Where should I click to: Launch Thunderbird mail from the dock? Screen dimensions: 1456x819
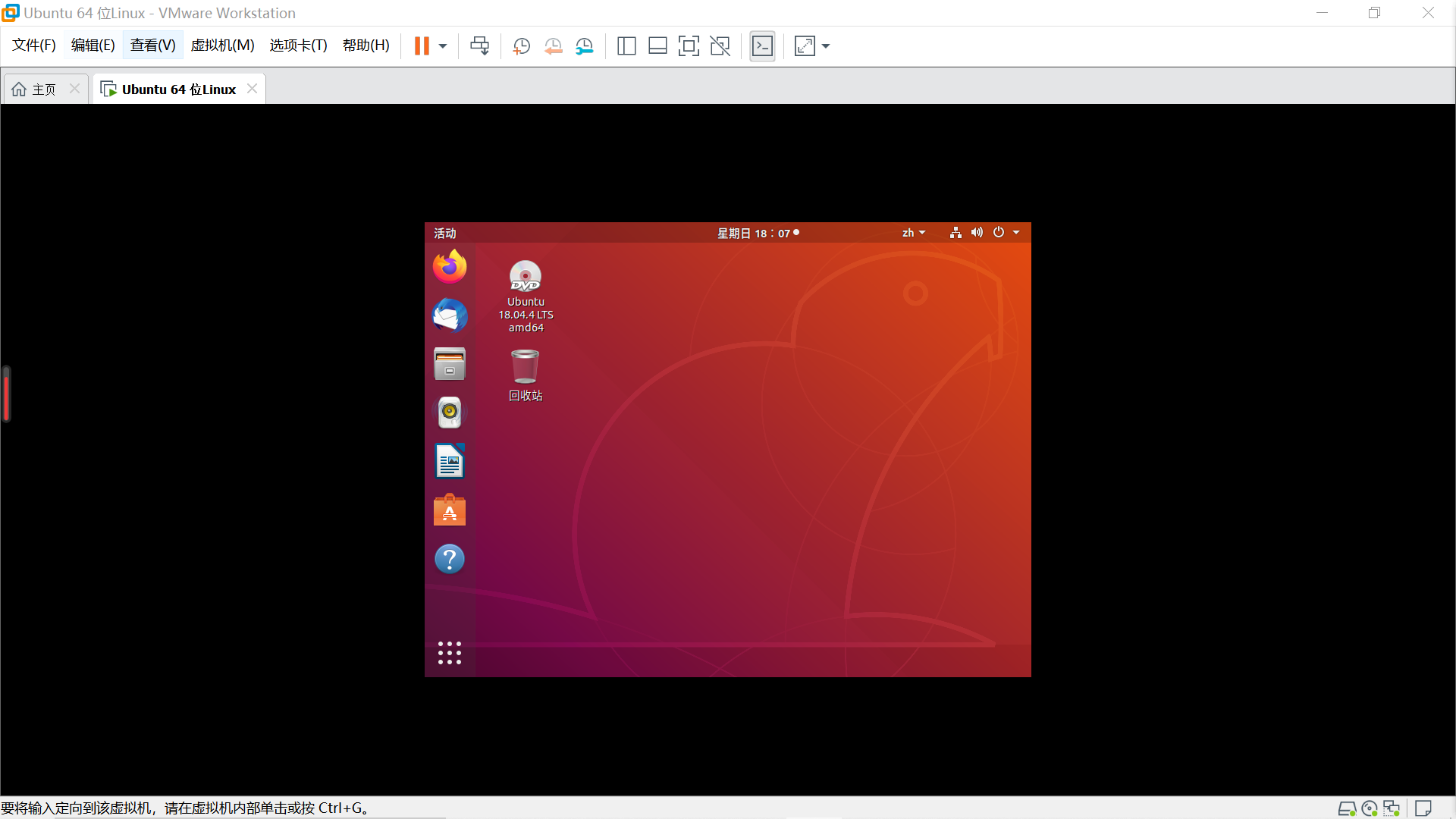[x=450, y=315]
